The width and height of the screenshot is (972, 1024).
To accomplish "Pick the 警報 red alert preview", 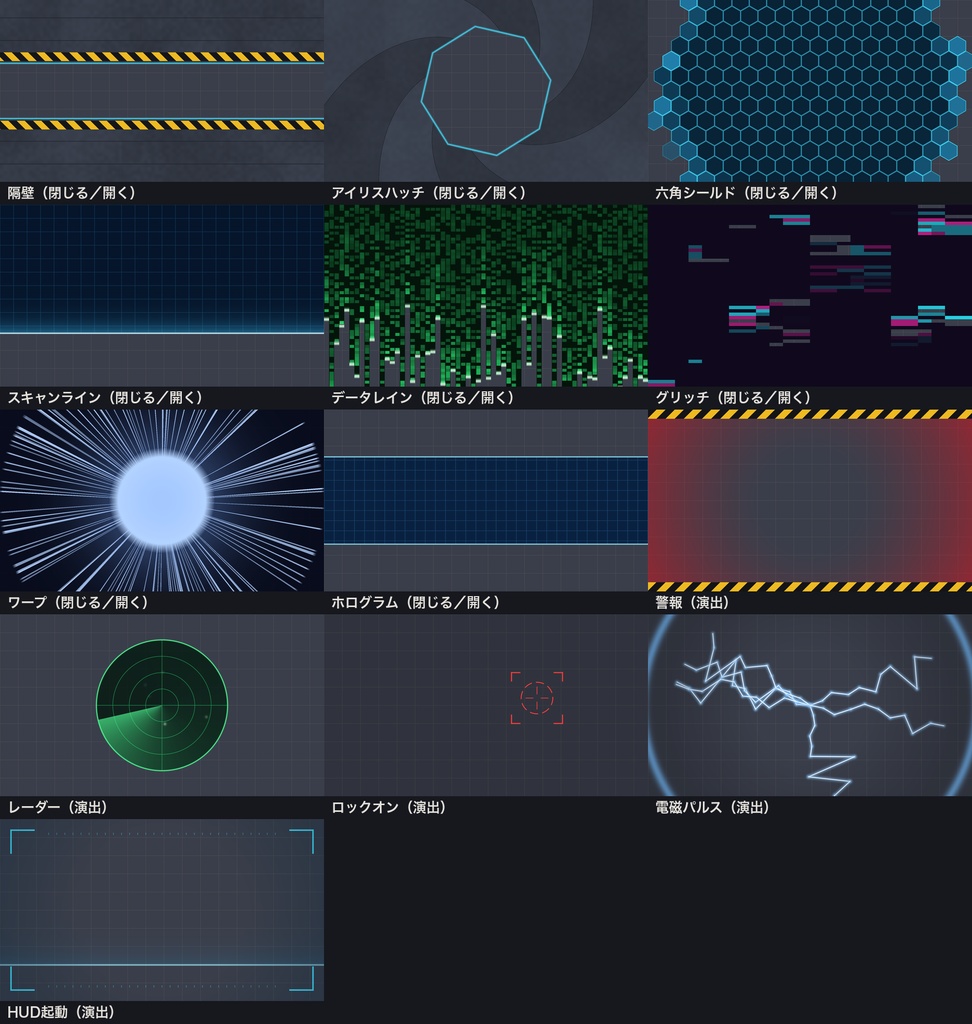I will click(810, 500).
